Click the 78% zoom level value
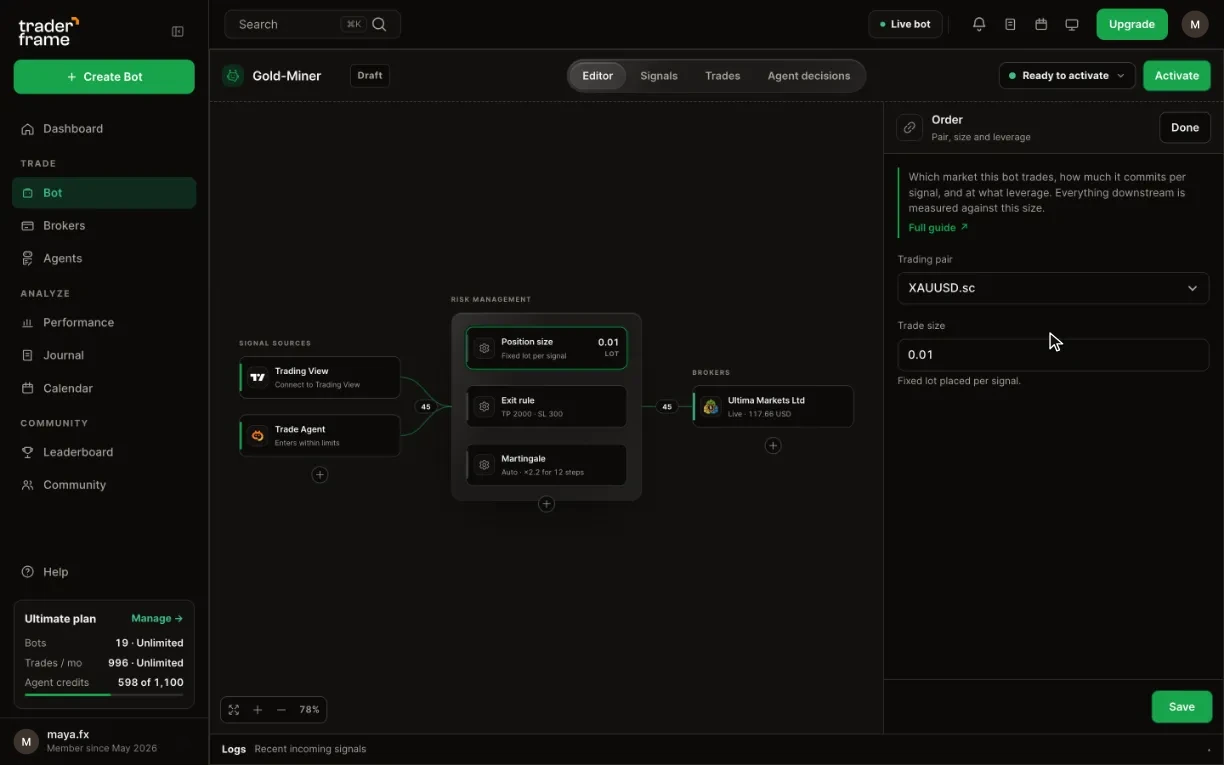 309,710
